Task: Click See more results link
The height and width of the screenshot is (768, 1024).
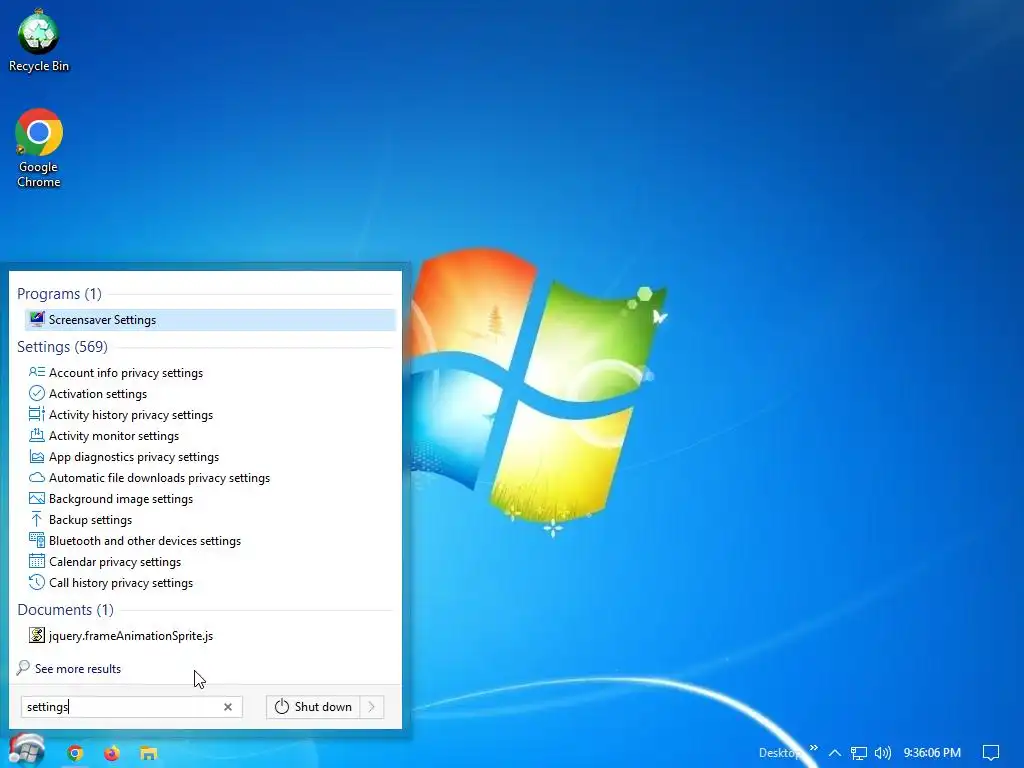Action: click(78, 669)
